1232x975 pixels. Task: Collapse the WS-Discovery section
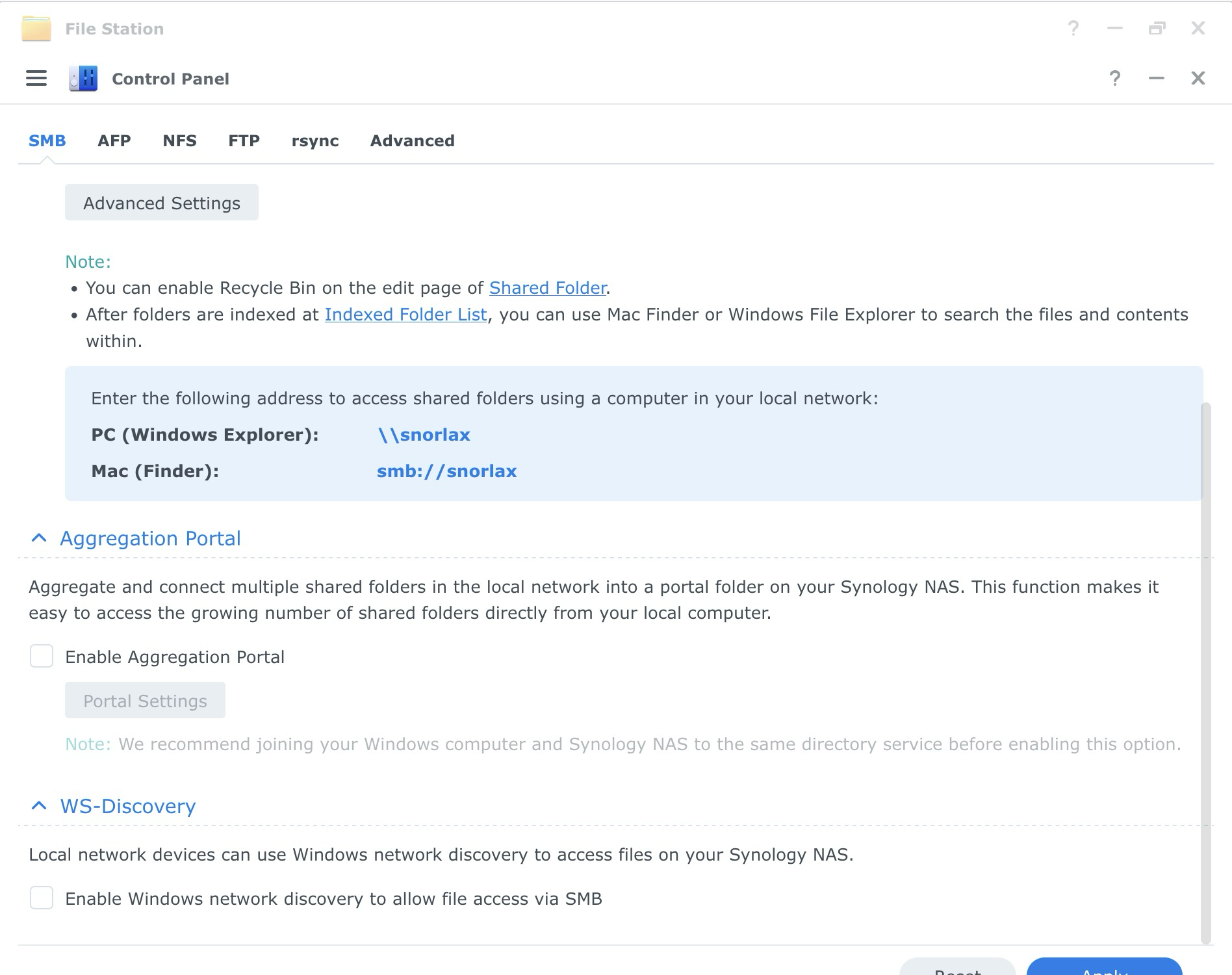39,806
